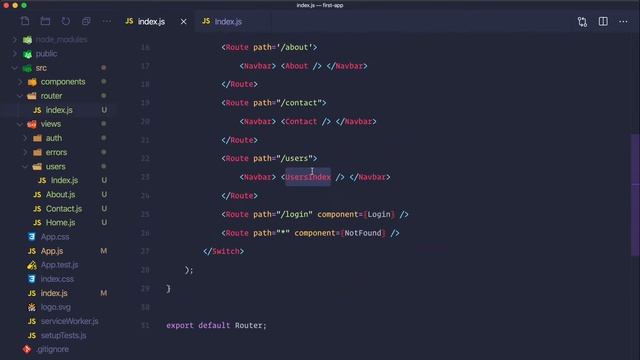
Task: Click the test icon beside App.test.js
Action: pyautogui.click(x=32, y=265)
